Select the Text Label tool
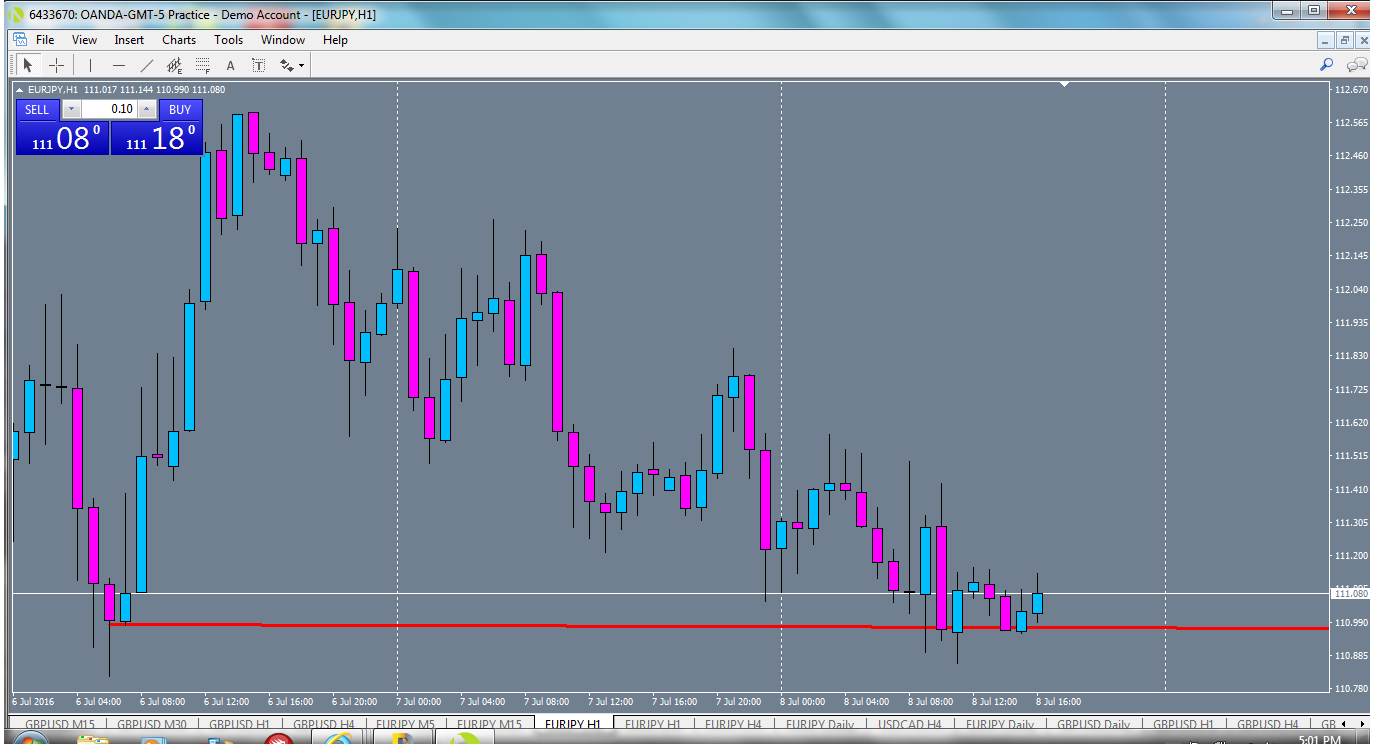The image size is (1382, 744). (x=257, y=64)
